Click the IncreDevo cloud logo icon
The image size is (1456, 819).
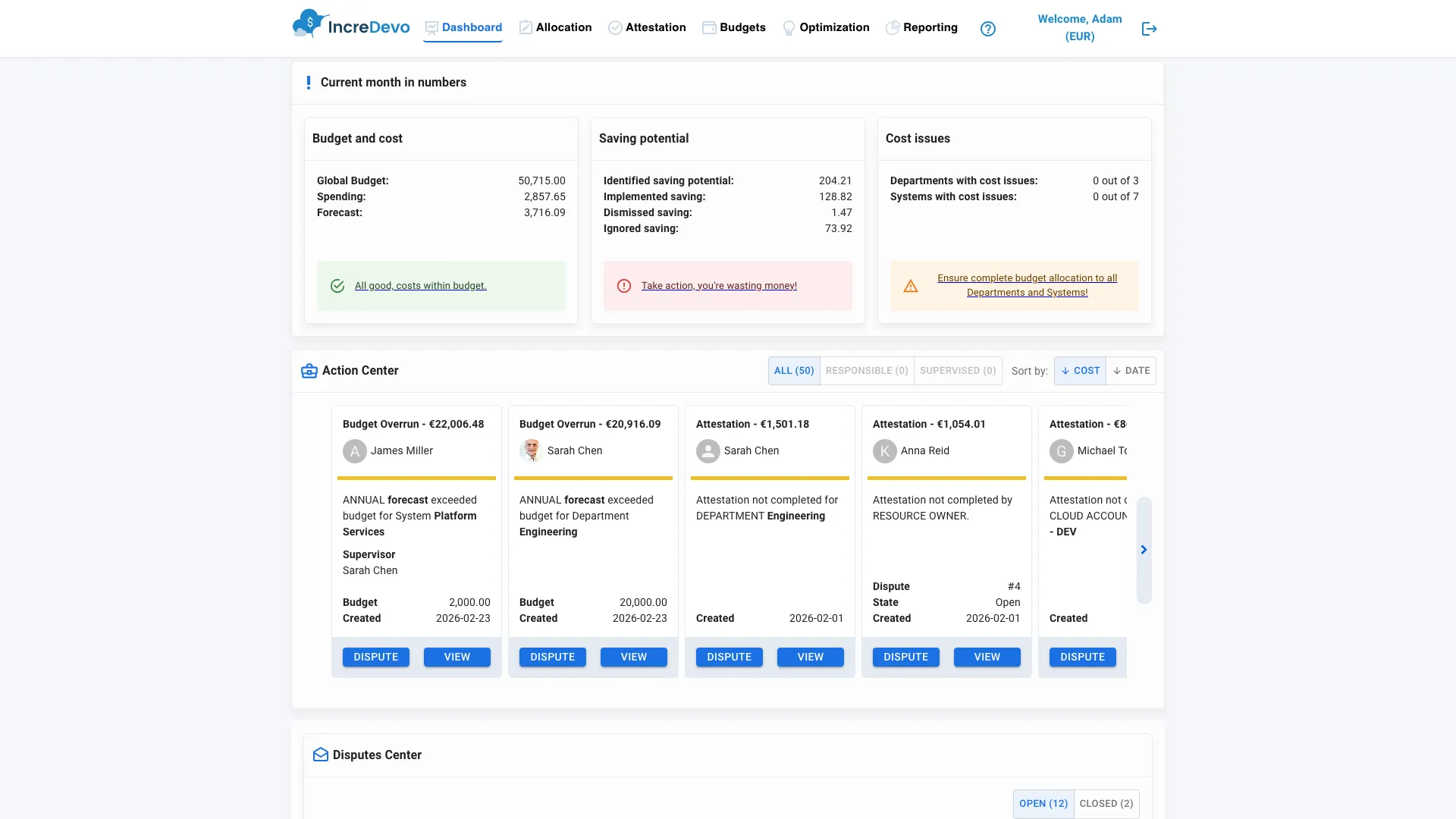point(309,24)
